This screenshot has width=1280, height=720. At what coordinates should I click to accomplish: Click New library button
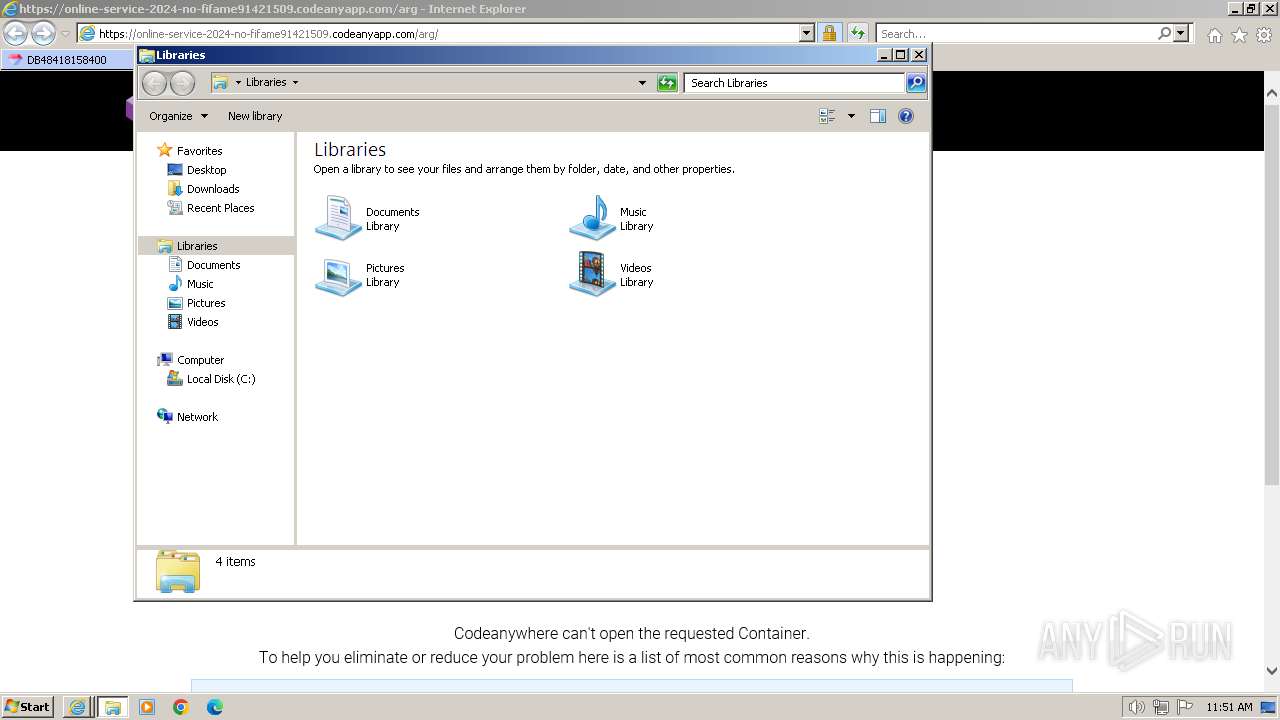(255, 116)
